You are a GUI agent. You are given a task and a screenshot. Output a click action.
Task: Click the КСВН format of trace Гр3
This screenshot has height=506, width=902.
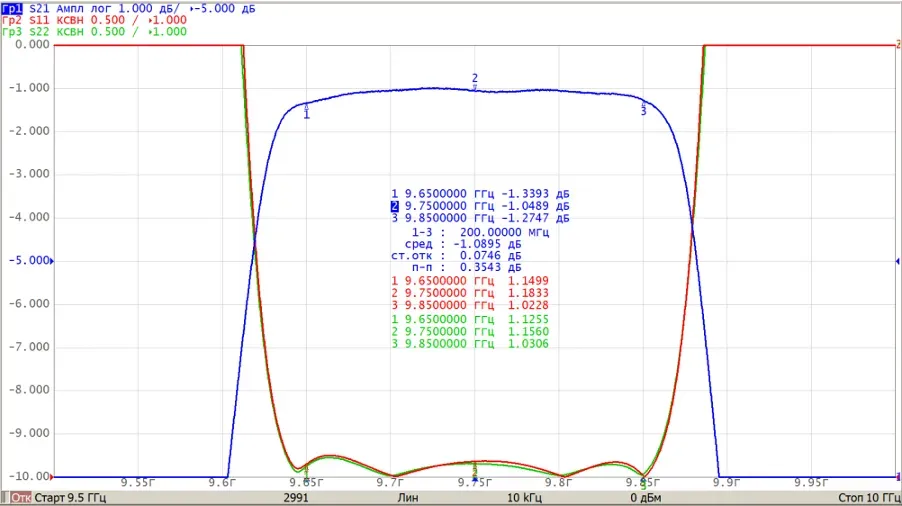tap(70, 32)
